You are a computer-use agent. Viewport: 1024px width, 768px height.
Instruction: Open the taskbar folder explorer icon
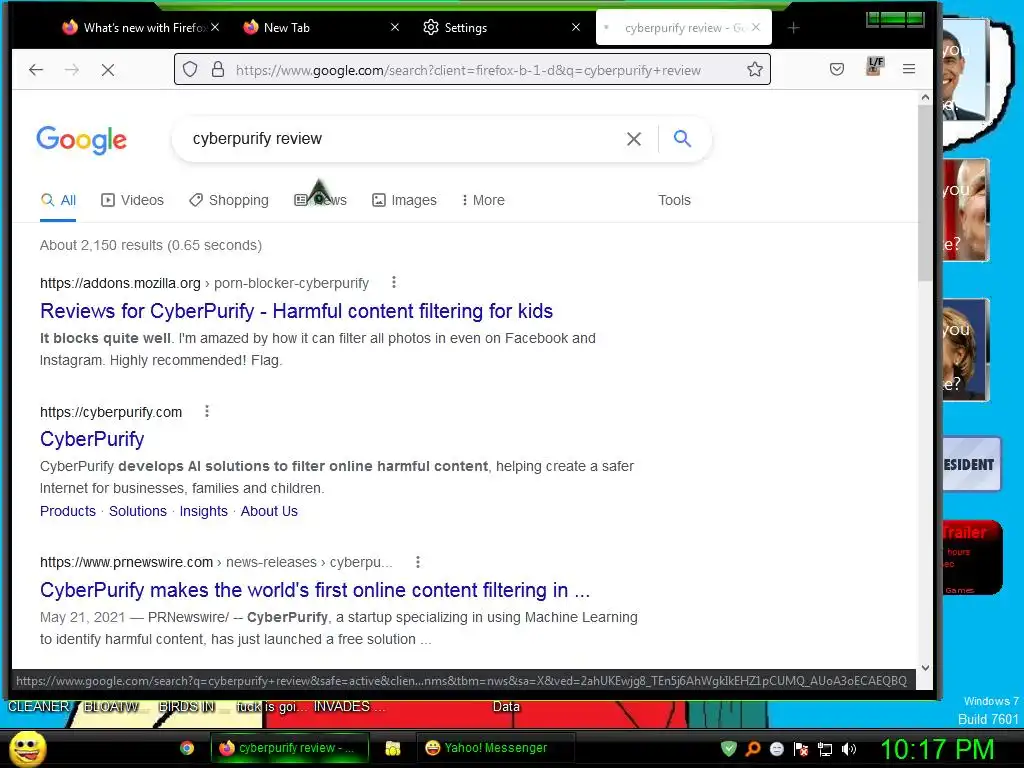click(392, 748)
